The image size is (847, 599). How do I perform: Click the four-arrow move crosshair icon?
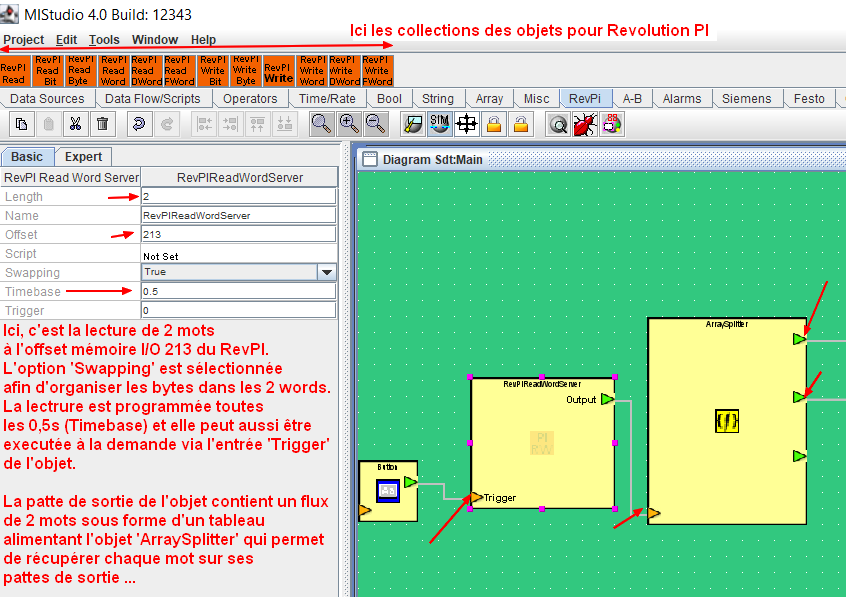pyautogui.click(x=466, y=125)
